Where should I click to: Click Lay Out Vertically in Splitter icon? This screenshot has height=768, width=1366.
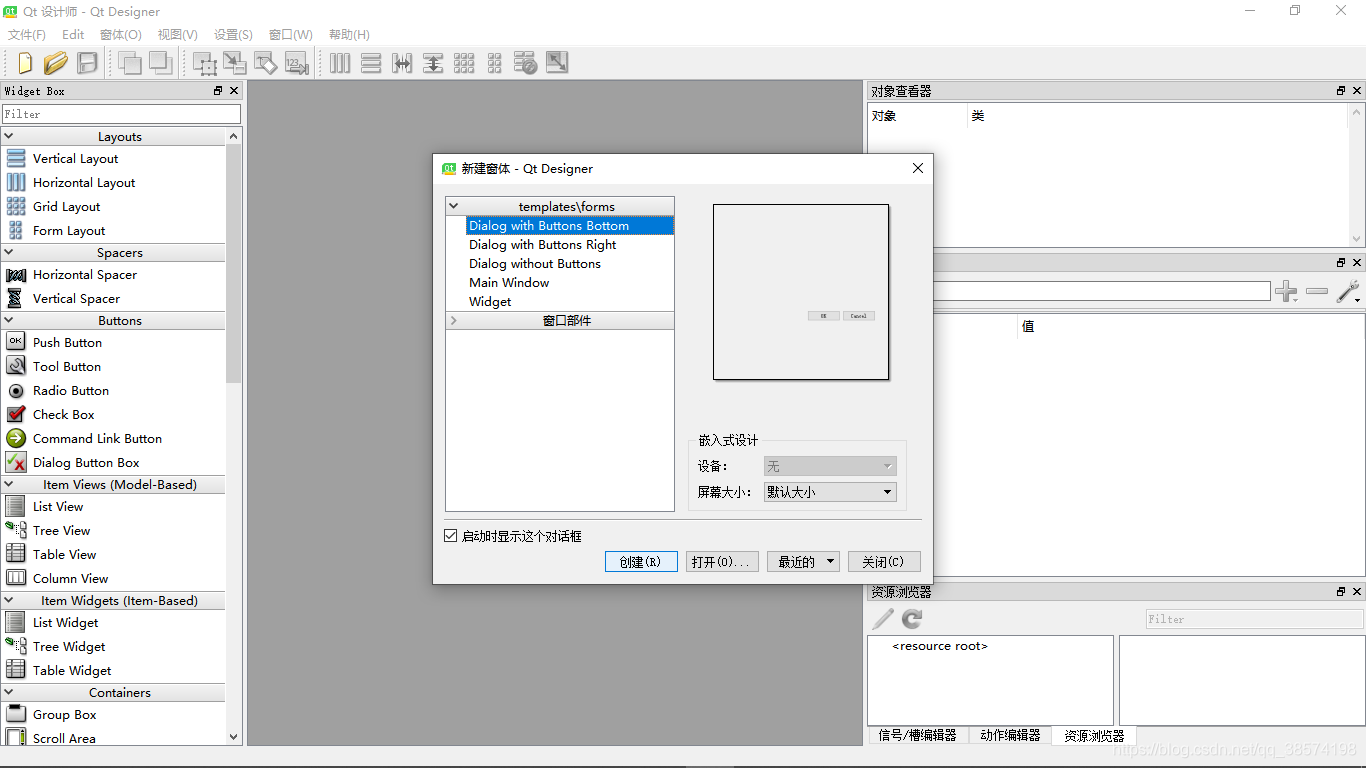[433, 63]
